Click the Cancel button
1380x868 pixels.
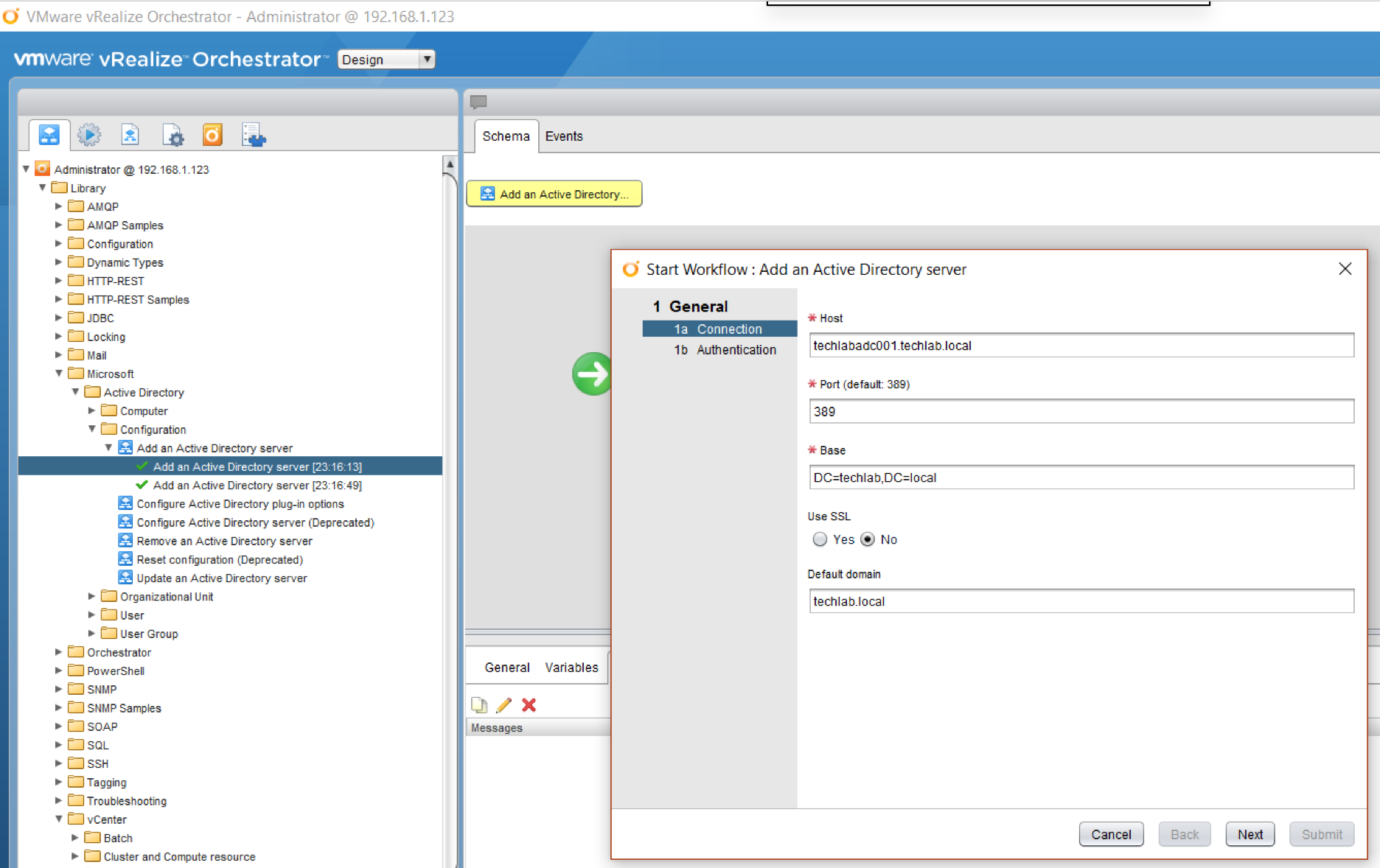[x=1111, y=834]
